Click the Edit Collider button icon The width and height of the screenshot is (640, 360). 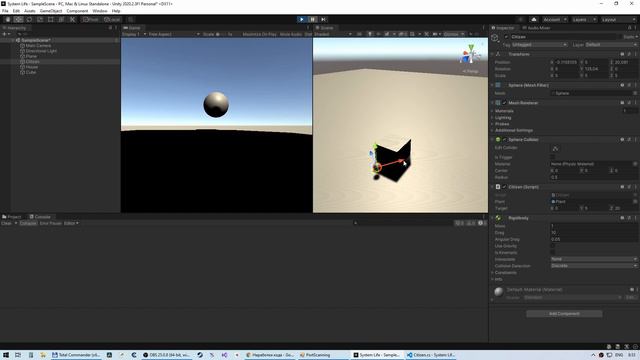pos(555,148)
